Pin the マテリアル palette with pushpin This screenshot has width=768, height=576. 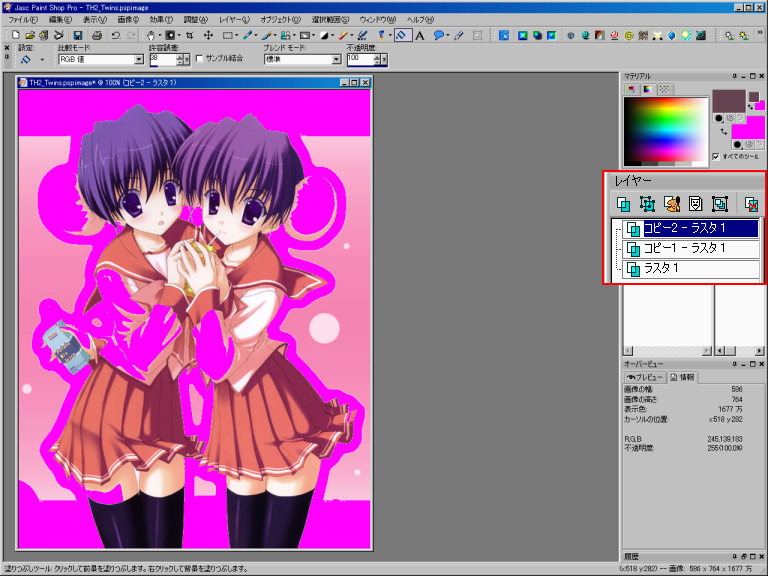click(735, 76)
